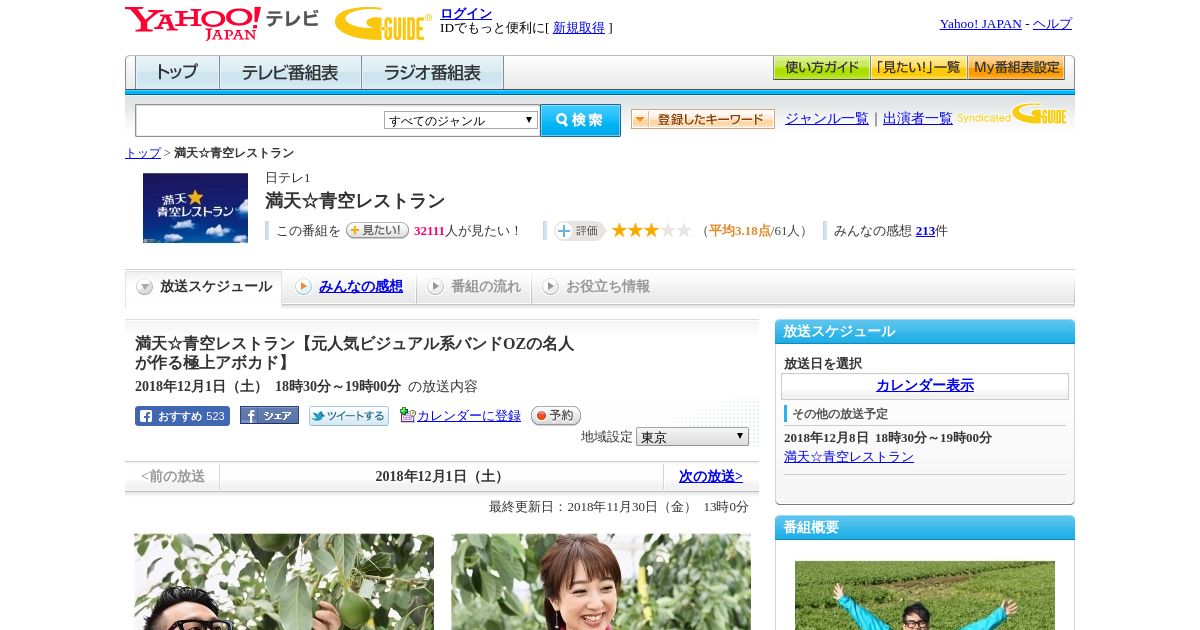Open the トップ navigation tab
This screenshot has width=1200, height=630.
177,73
